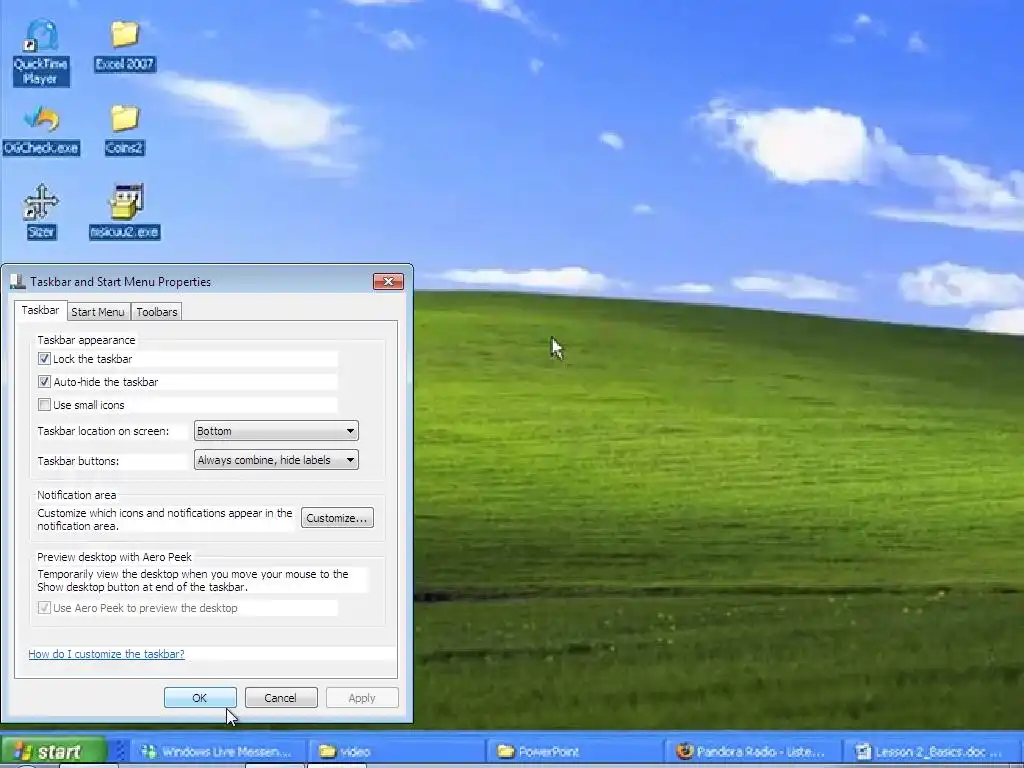This screenshot has width=1024, height=768.
Task: Switch to the Toolbars tab
Action: point(157,312)
